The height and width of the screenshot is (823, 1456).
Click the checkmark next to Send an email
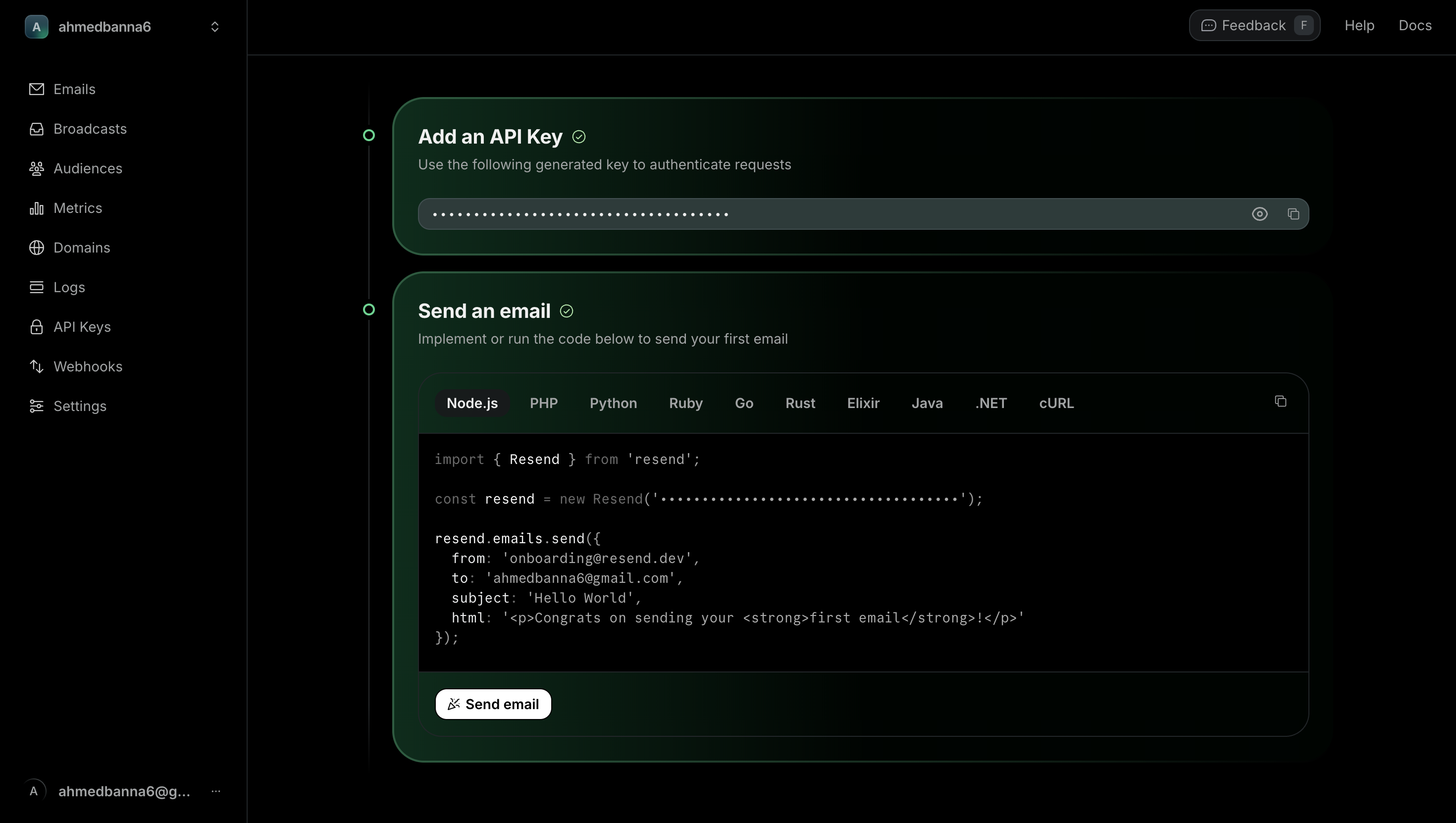point(567,311)
